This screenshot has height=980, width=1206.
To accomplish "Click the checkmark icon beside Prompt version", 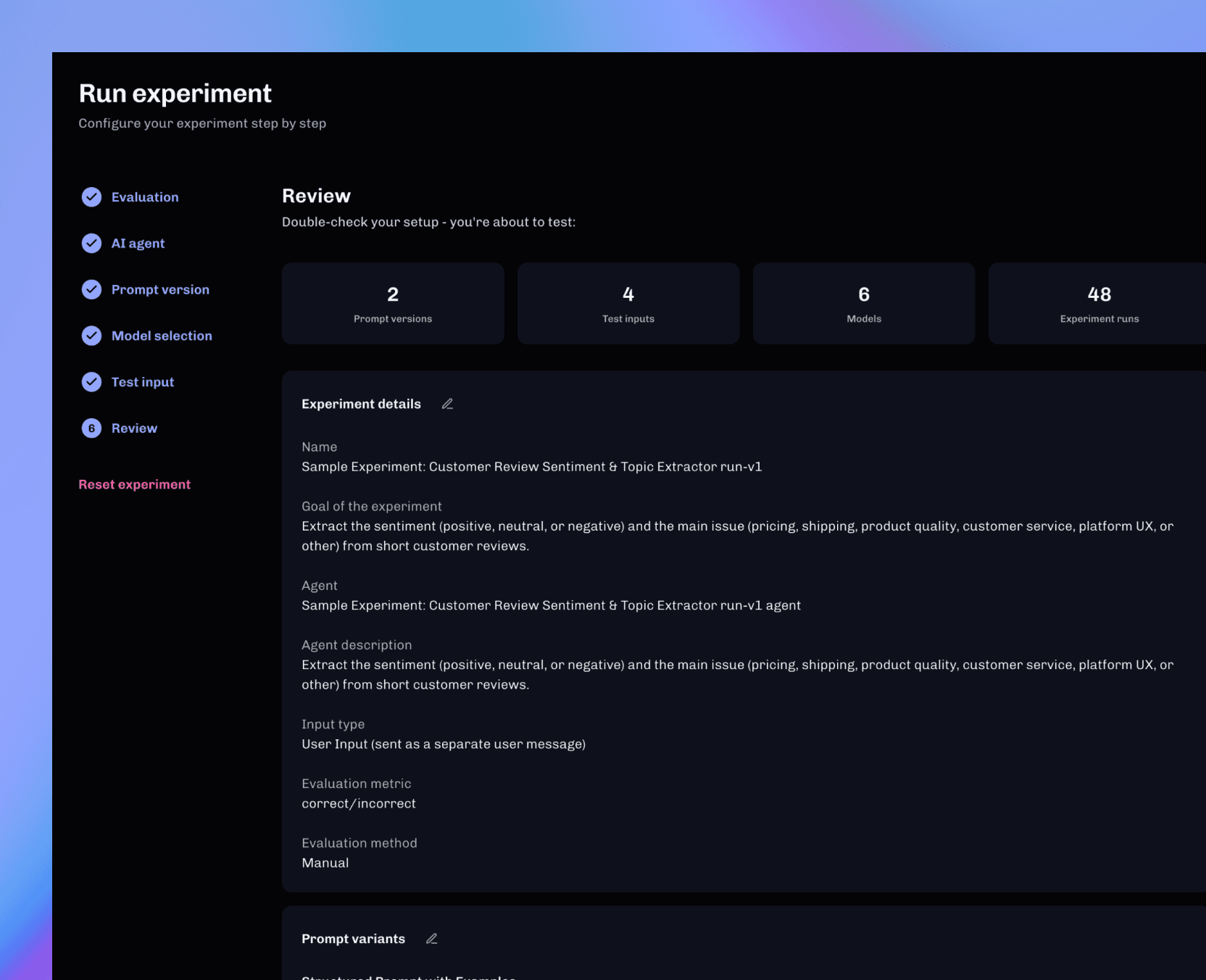I will click(91, 289).
